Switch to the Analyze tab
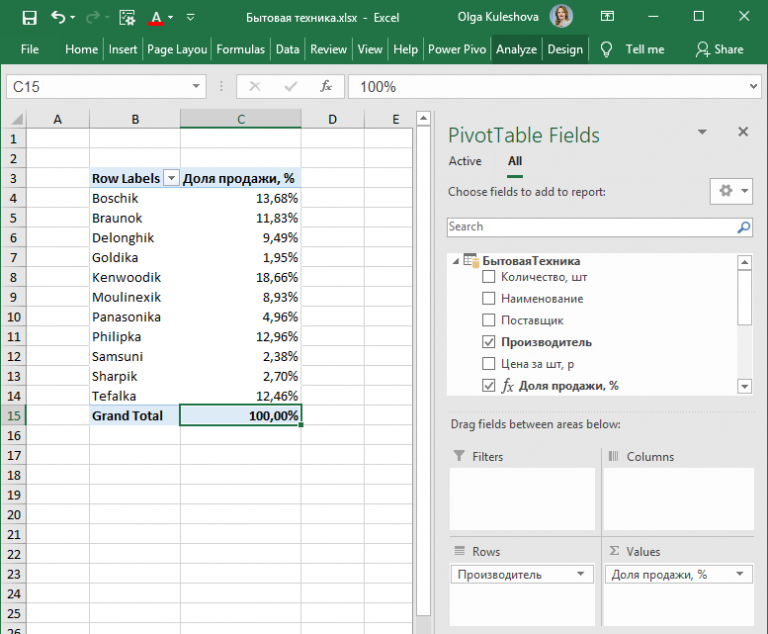 point(516,49)
